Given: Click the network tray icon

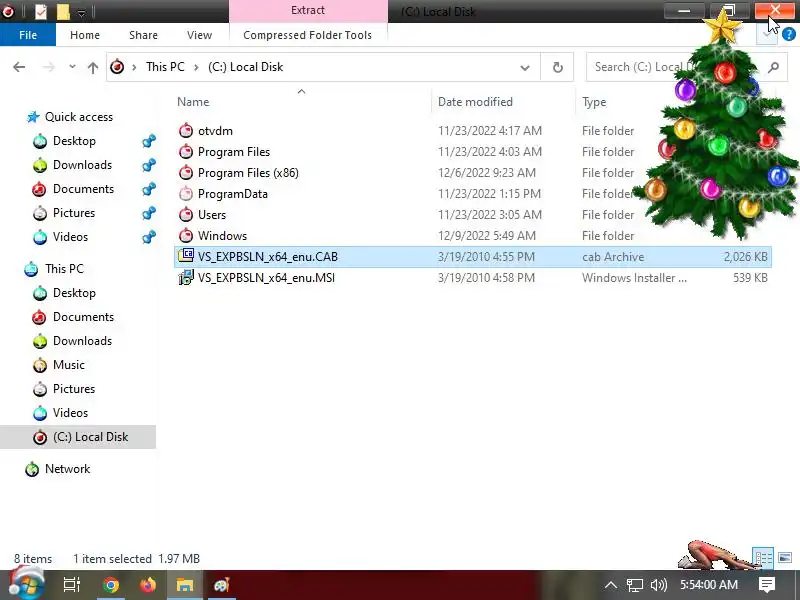Looking at the screenshot, I should (x=635, y=585).
